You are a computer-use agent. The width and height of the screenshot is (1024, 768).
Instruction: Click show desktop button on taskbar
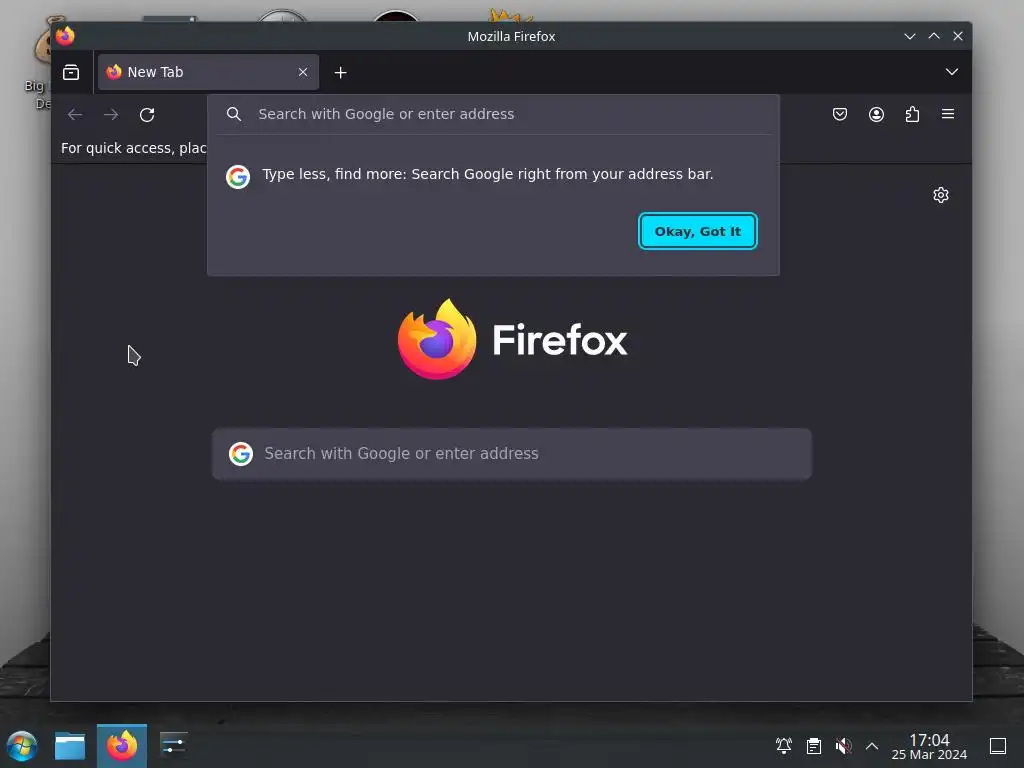(998, 745)
